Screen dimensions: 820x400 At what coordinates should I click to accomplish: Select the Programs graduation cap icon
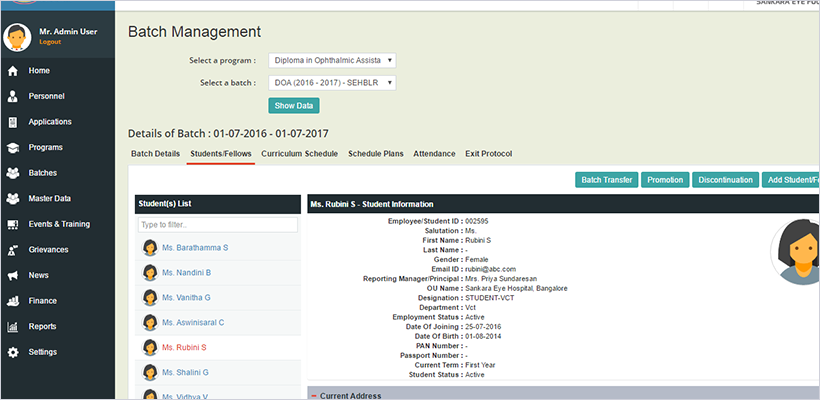[13, 148]
